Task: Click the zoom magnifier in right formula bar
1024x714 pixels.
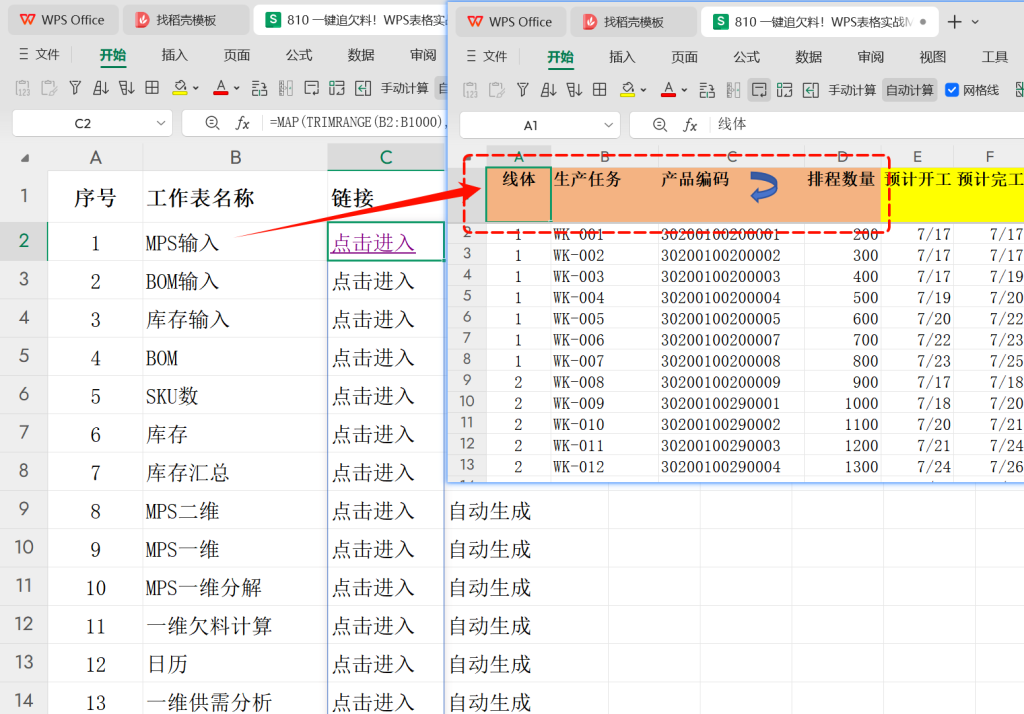Action: [660, 125]
